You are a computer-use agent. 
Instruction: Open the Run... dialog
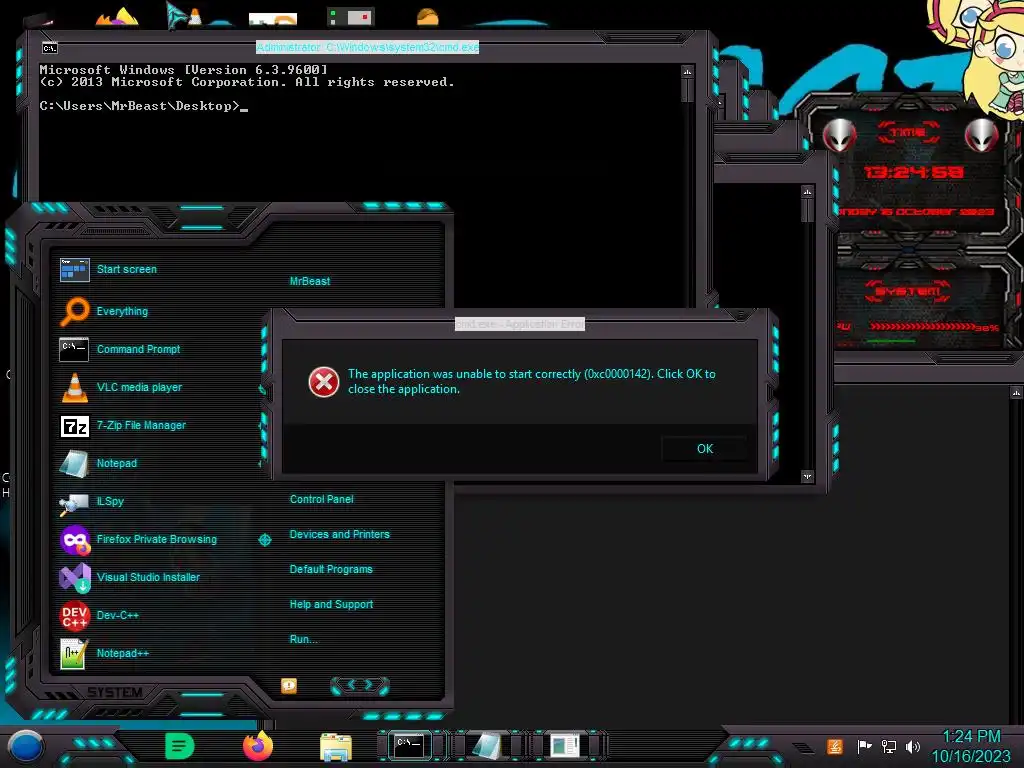(x=304, y=639)
